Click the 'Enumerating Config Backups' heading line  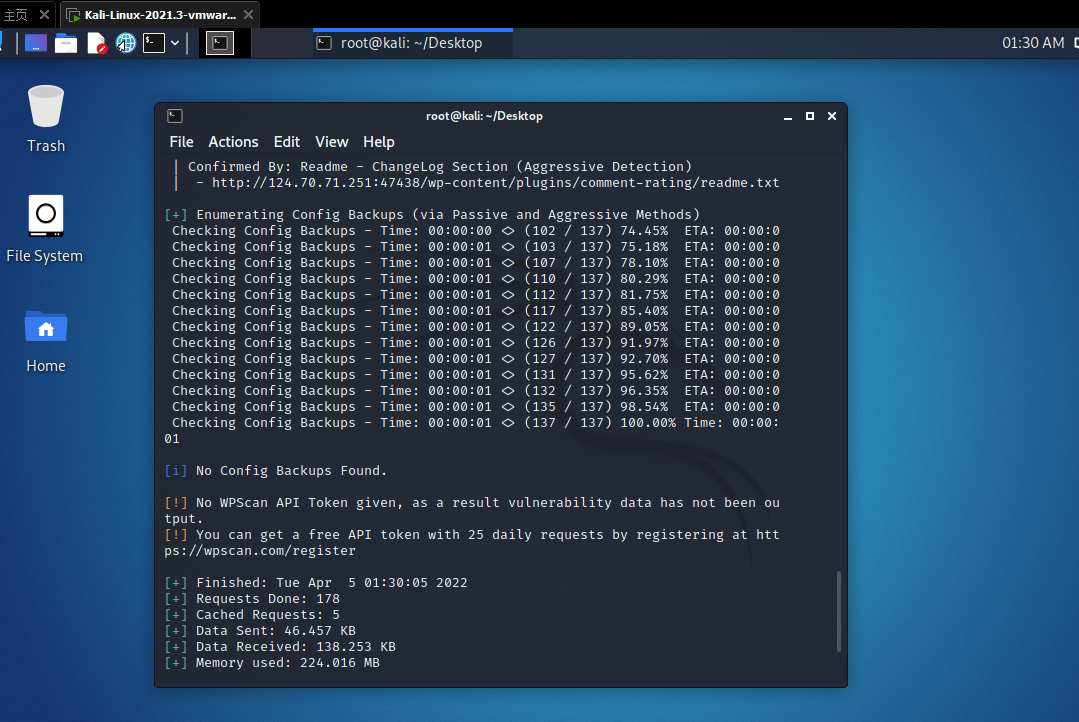click(432, 215)
